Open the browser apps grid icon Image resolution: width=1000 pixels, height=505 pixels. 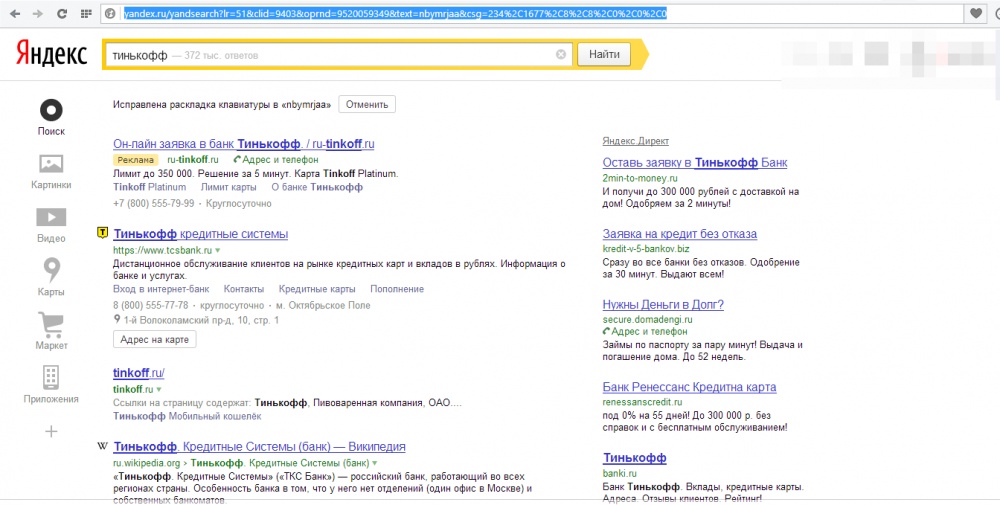pos(86,13)
